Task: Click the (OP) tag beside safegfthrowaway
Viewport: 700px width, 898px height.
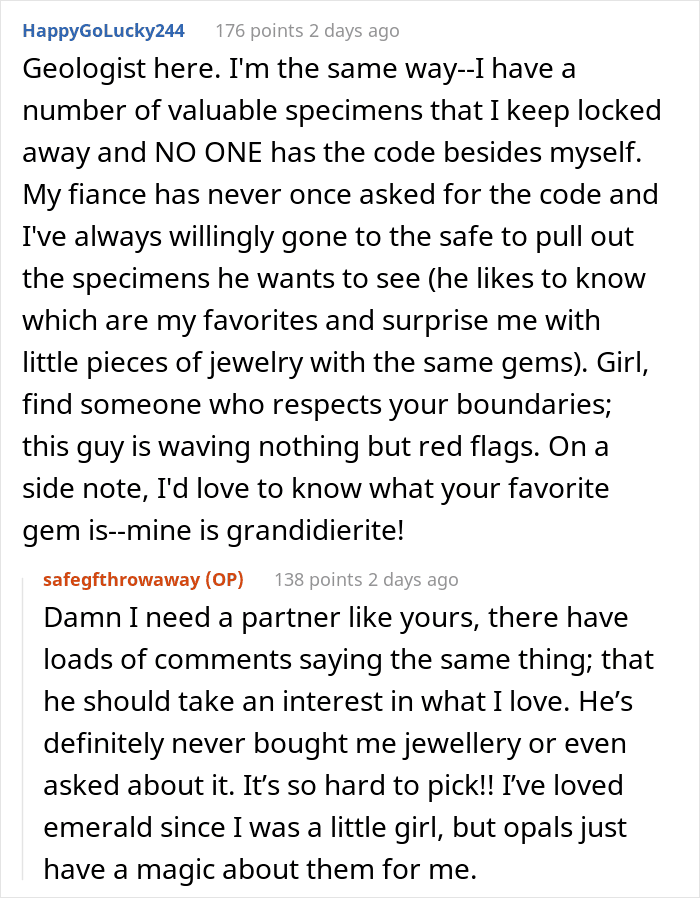Action: click(224, 580)
